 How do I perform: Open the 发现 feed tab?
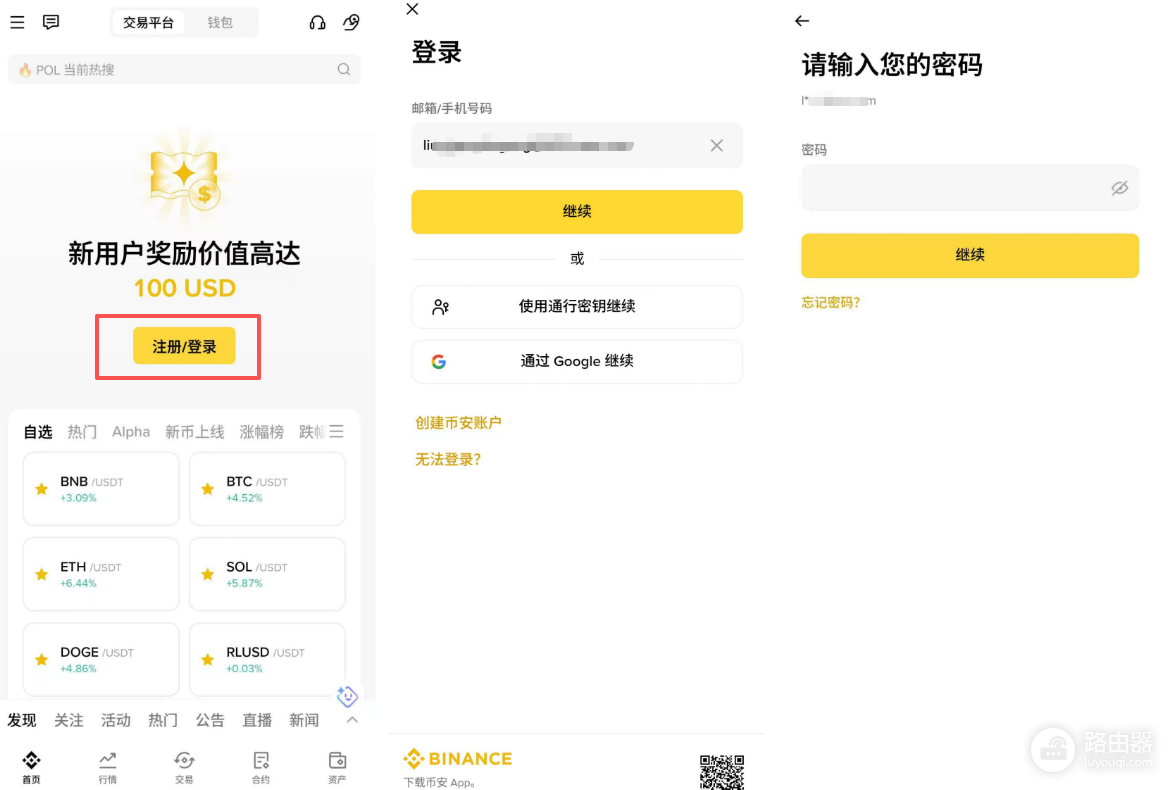point(22,720)
